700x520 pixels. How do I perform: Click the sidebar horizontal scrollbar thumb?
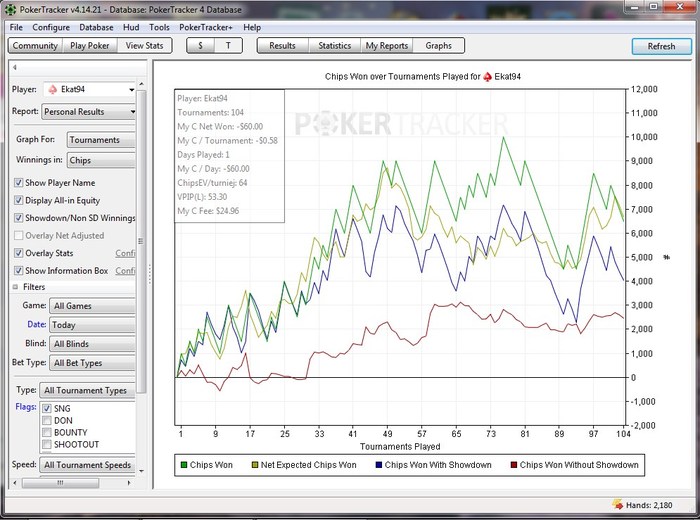point(60,483)
